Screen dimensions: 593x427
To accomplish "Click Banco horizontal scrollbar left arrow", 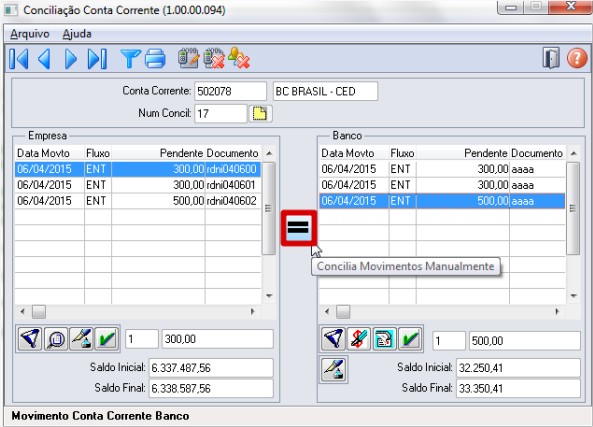I will coord(327,312).
